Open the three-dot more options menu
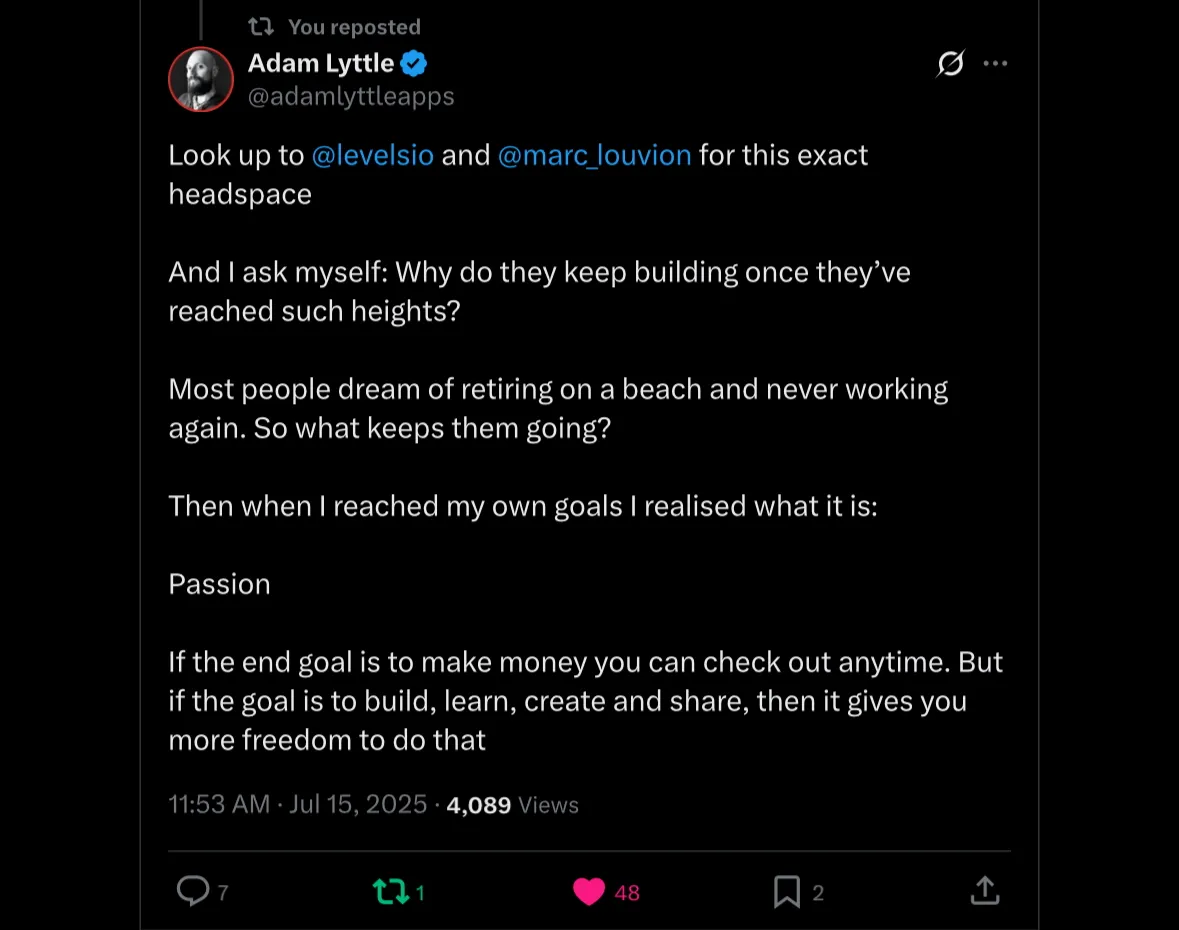This screenshot has width=1179, height=930. [995, 63]
